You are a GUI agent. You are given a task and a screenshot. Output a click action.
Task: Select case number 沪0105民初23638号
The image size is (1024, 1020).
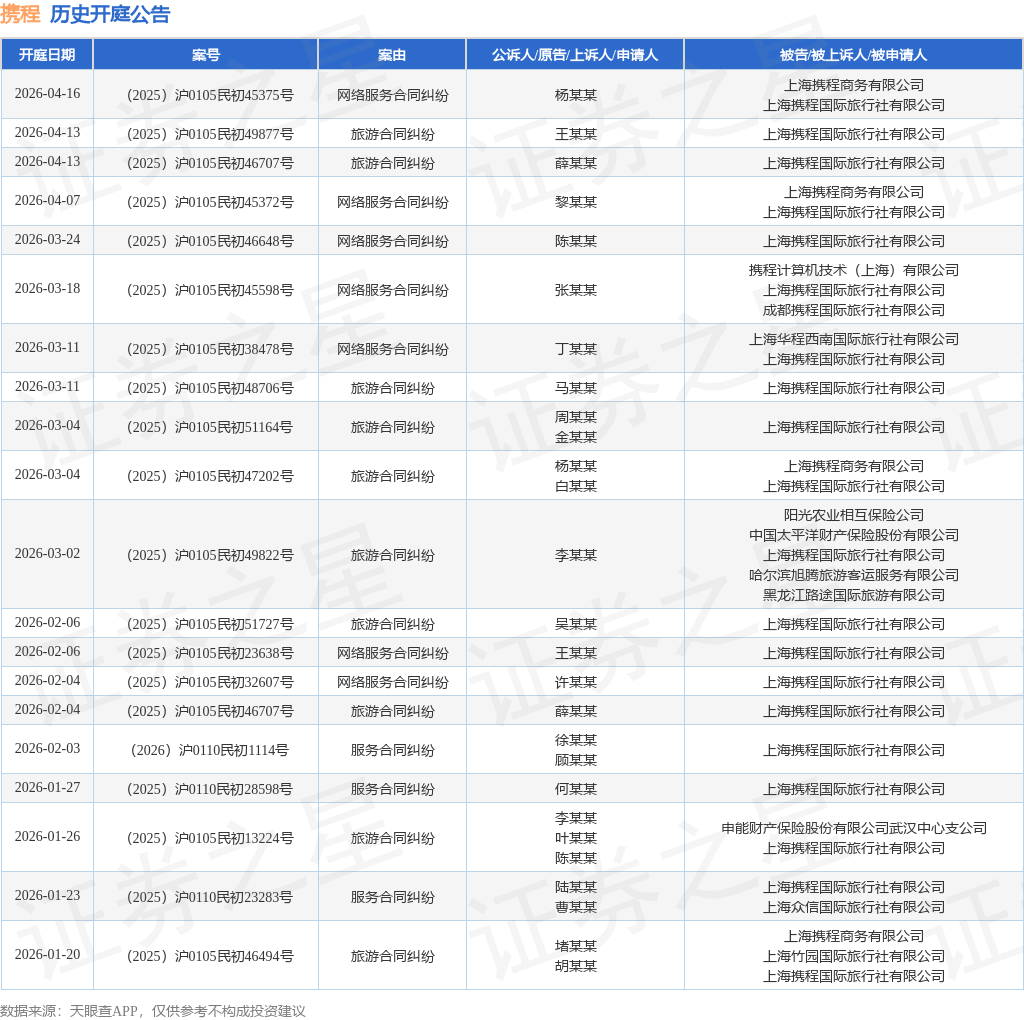click(210, 654)
